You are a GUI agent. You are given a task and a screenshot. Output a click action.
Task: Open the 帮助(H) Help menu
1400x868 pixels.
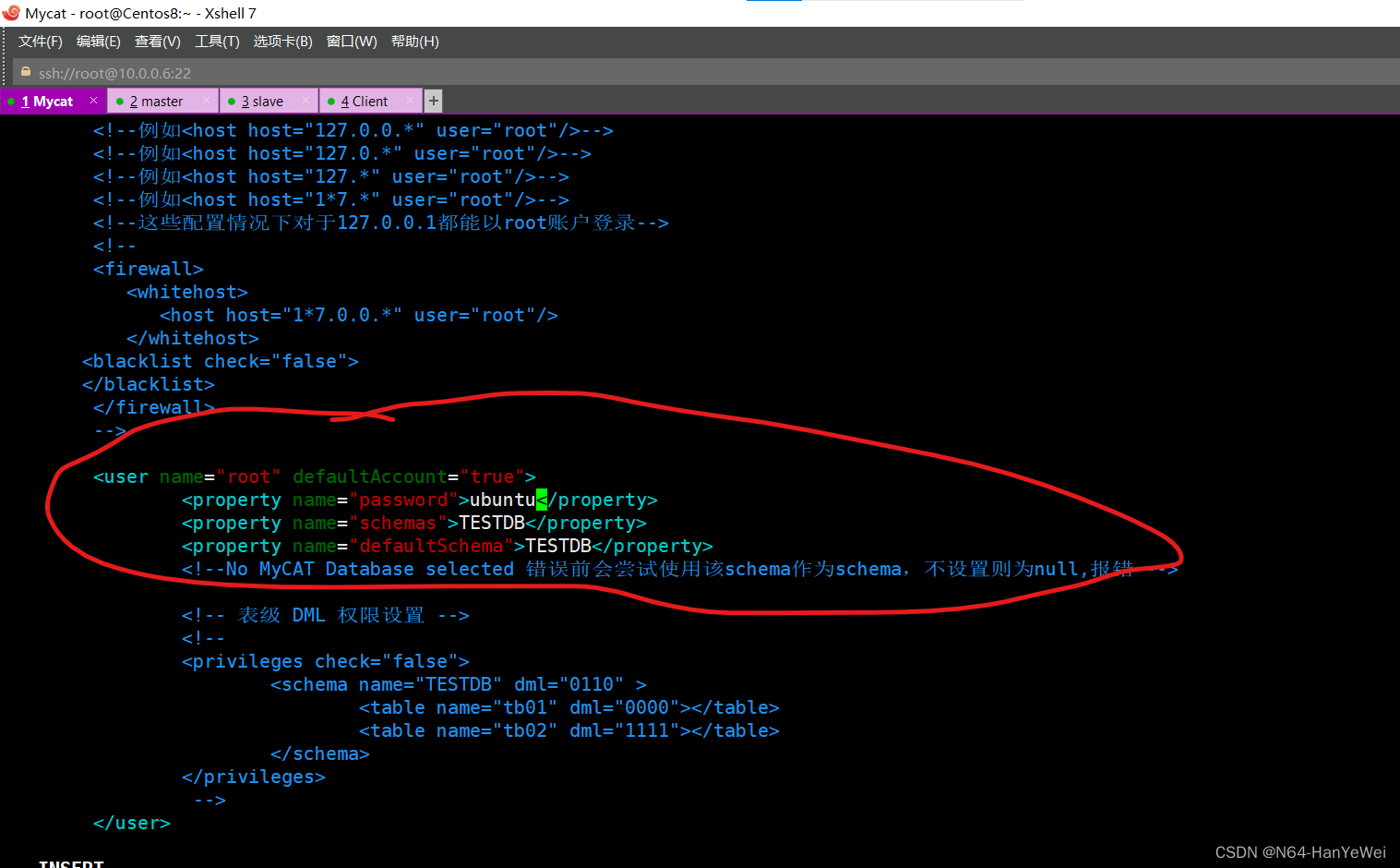[414, 42]
